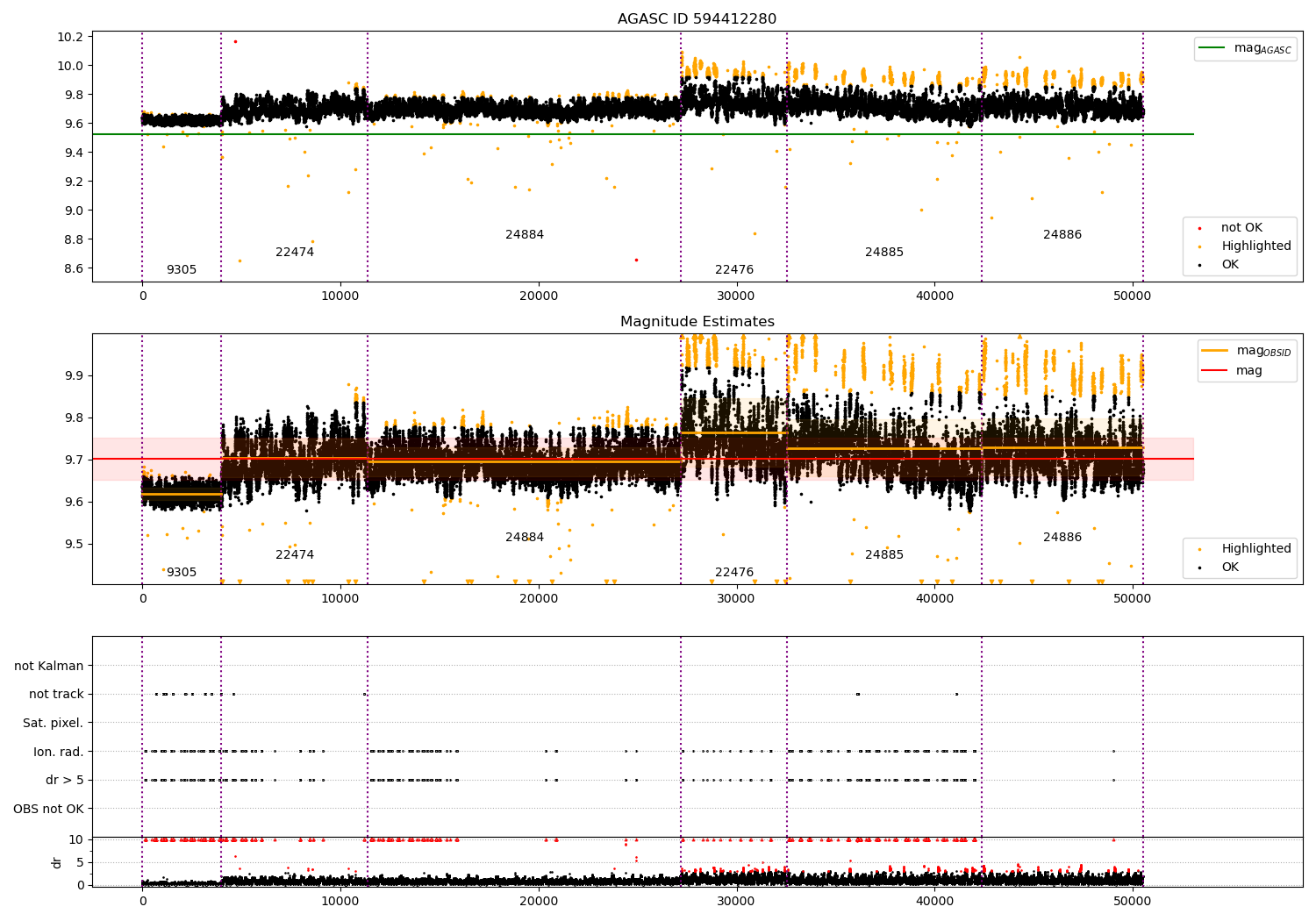Viewport: 1316px width, 921px height.
Task: Click the 'Sat. pixel.' row label
Action: pyautogui.click(x=54, y=724)
